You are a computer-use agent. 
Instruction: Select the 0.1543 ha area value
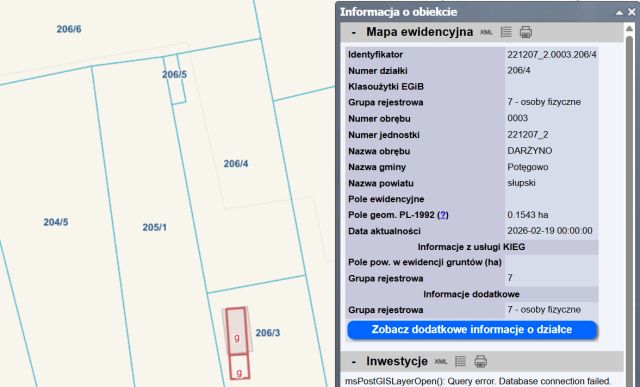(x=528, y=215)
